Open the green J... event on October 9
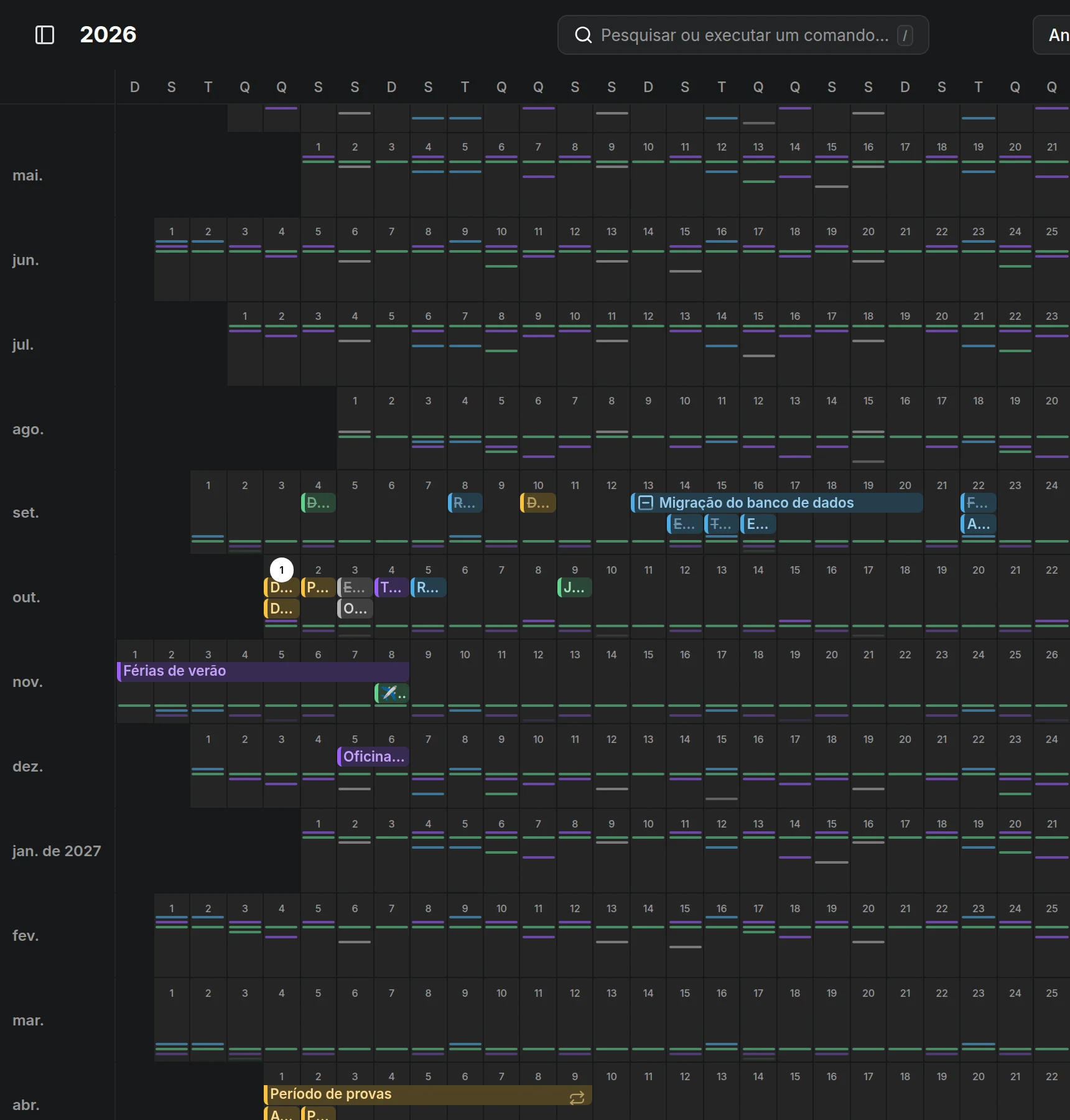This screenshot has height=1120, width=1070. pyautogui.click(x=575, y=587)
